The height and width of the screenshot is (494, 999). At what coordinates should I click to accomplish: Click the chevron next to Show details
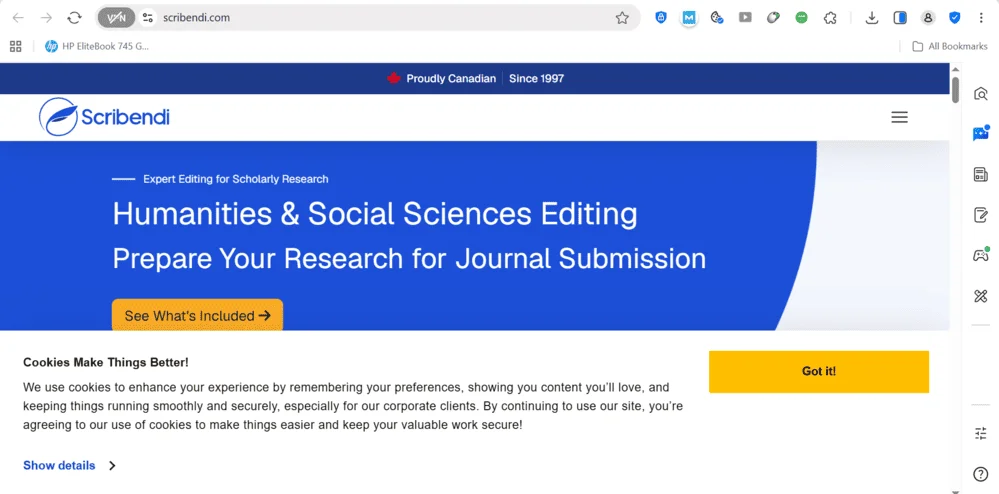(112, 465)
